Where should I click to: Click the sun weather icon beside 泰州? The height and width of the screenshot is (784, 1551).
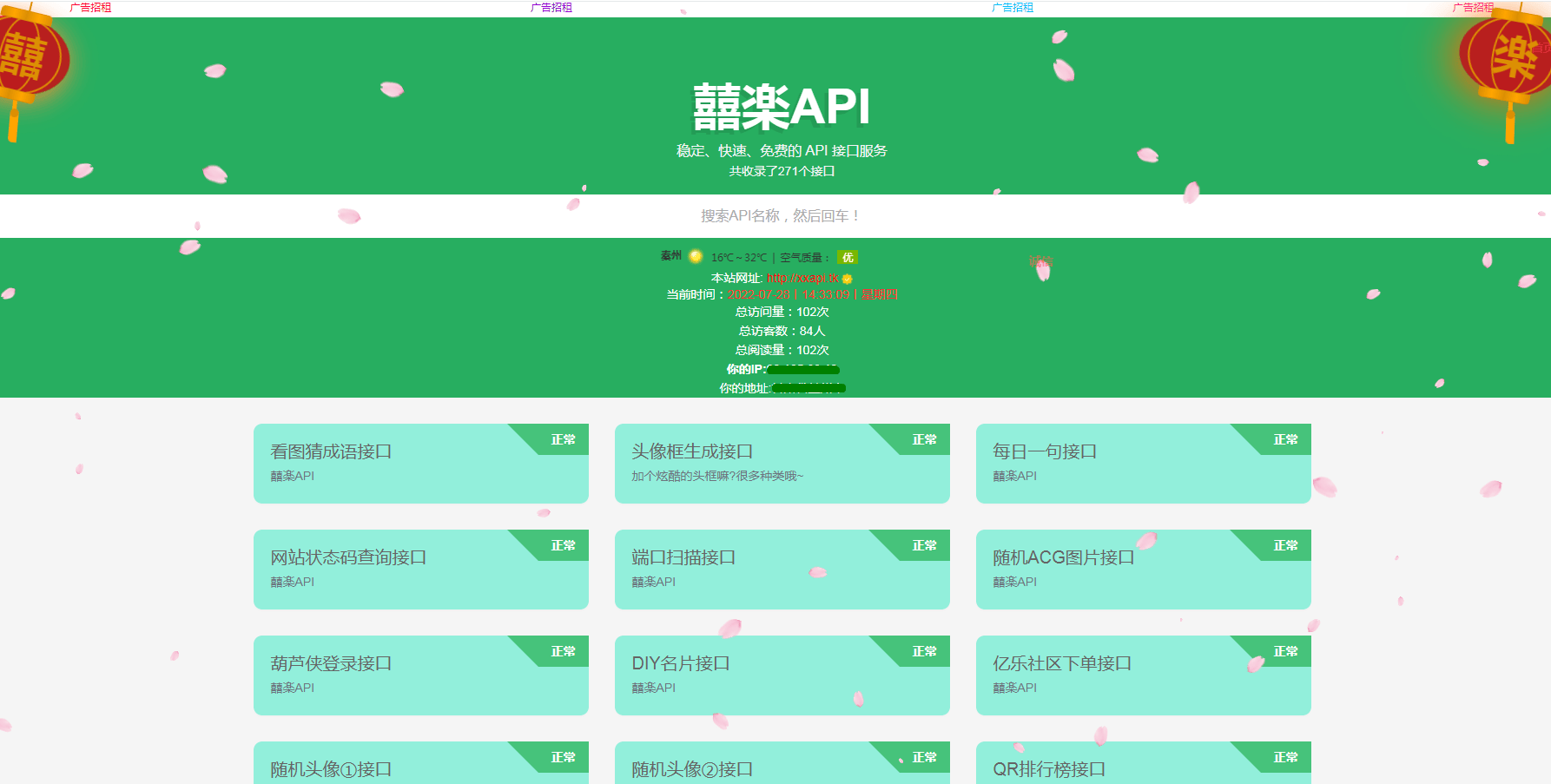coord(695,257)
